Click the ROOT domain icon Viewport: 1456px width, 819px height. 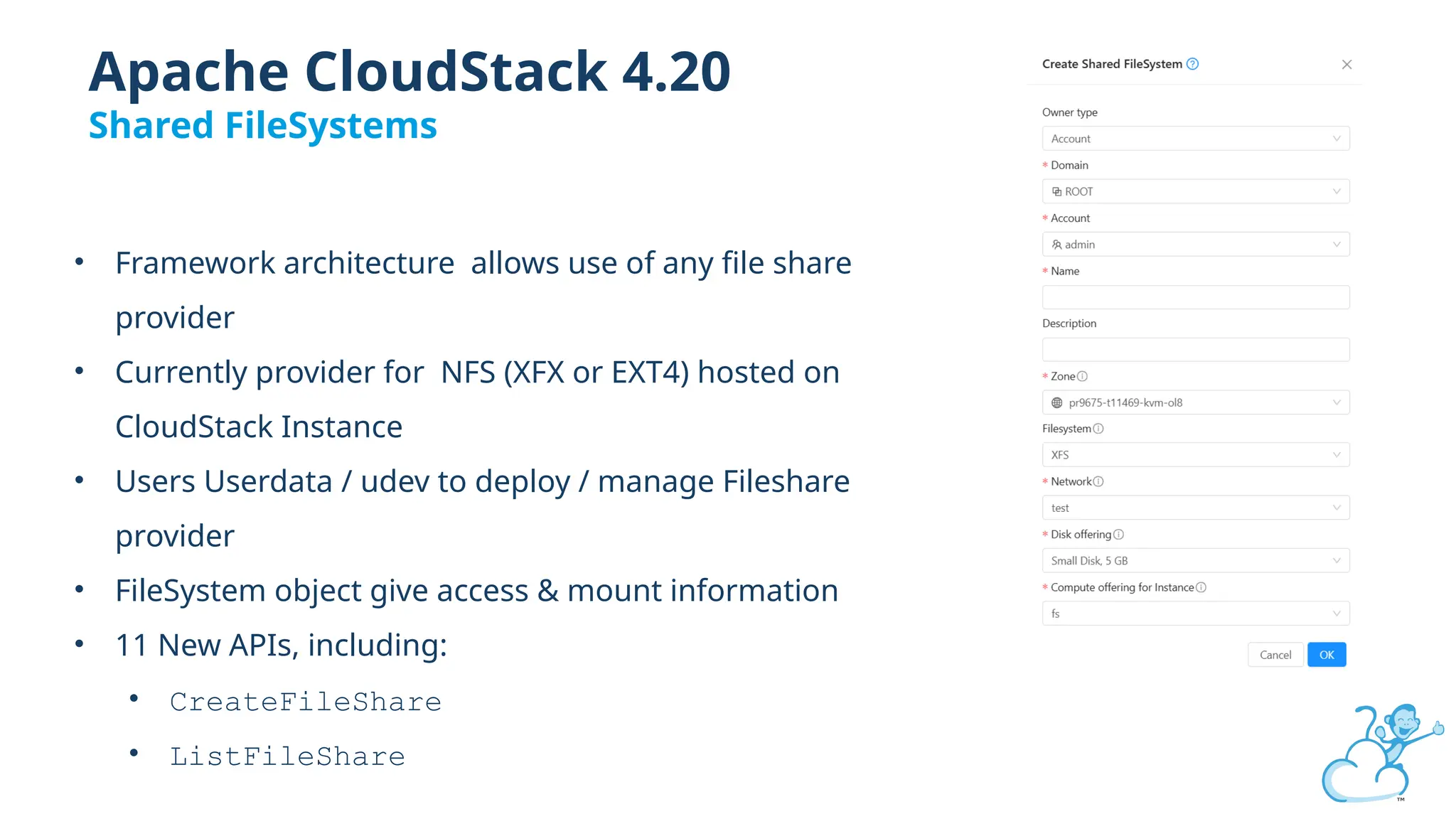tap(1057, 192)
